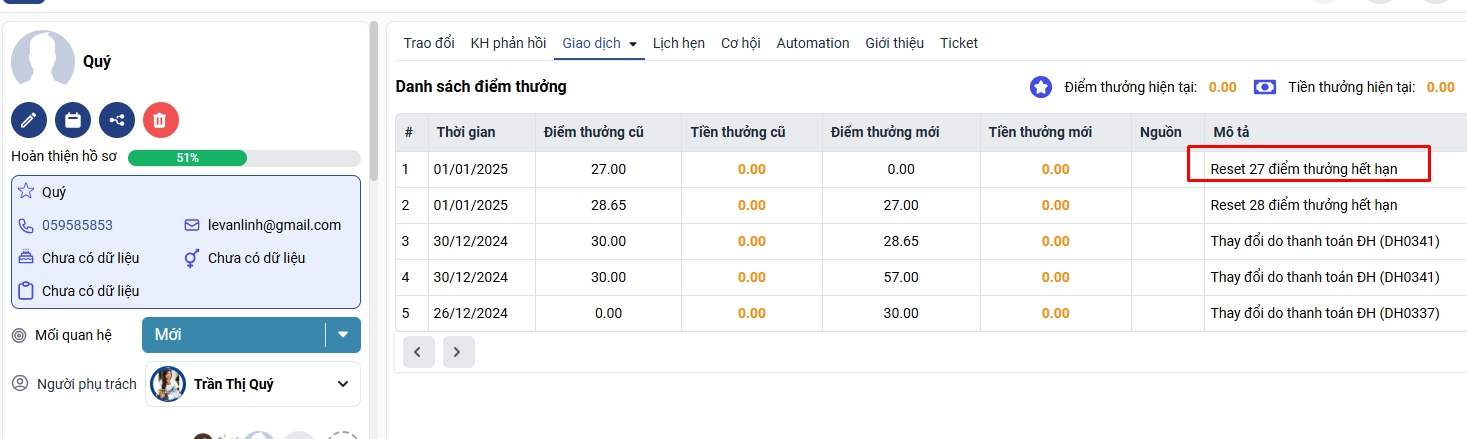Click the calendar schedule icon button
Screen dimensions: 1467x439
tap(73, 120)
